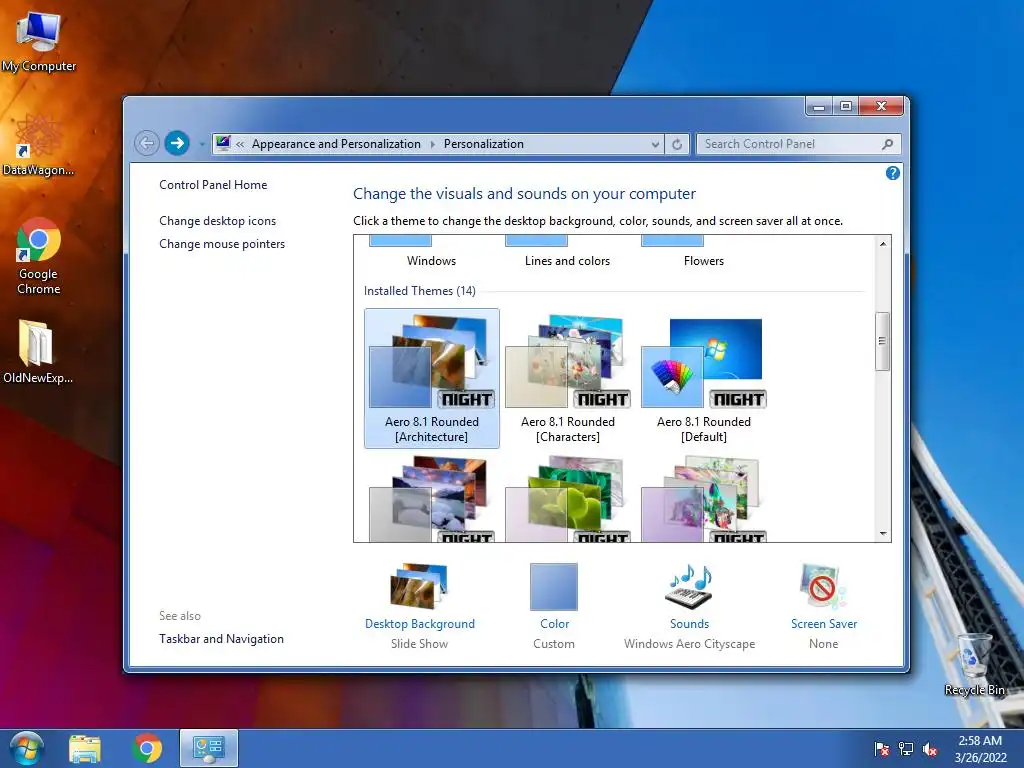Image resolution: width=1024 pixels, height=768 pixels.
Task: Click the Installed Themes (14) heading
Action: point(419,291)
